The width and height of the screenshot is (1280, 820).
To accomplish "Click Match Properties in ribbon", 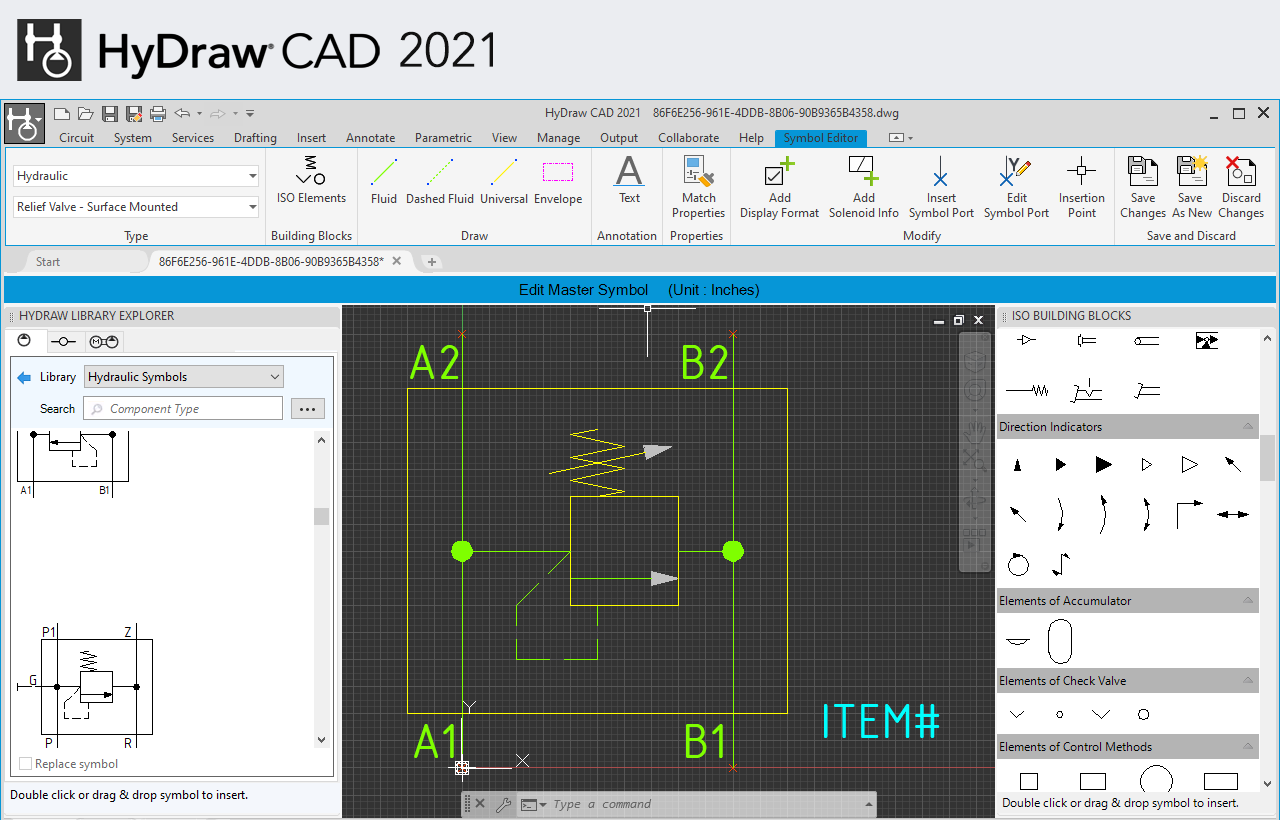I will (698, 187).
